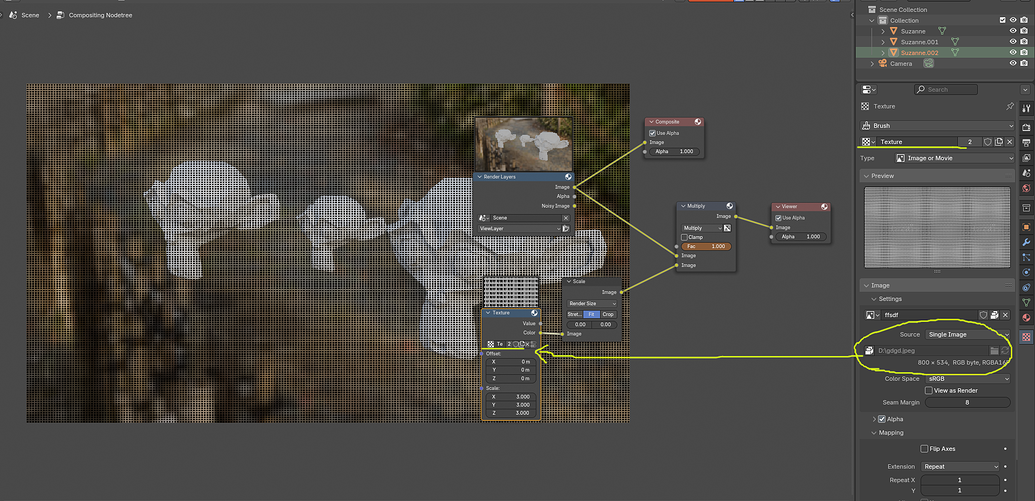Duplicate the Texture datablock with new-copy icon
The height and width of the screenshot is (501, 1035).
[999, 142]
